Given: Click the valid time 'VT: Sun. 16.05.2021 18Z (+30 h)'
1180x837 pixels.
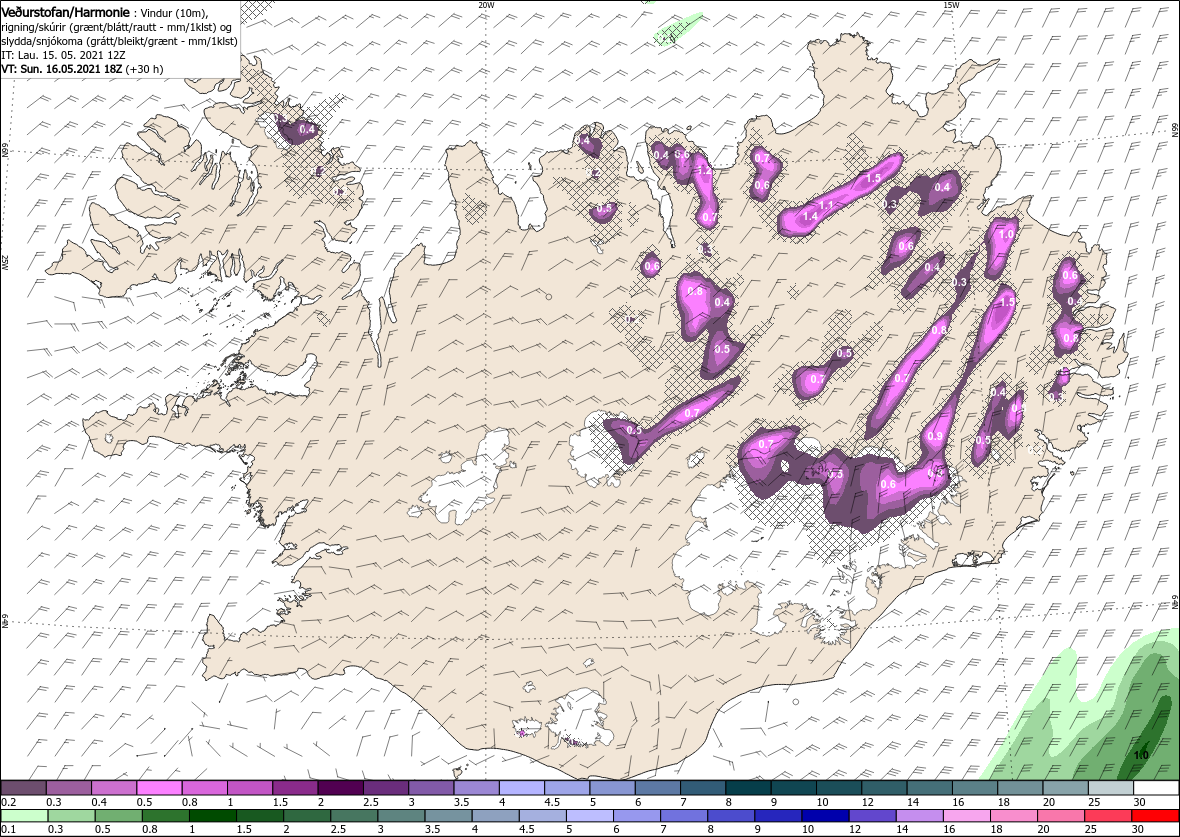Looking at the screenshot, I should (x=82, y=68).
